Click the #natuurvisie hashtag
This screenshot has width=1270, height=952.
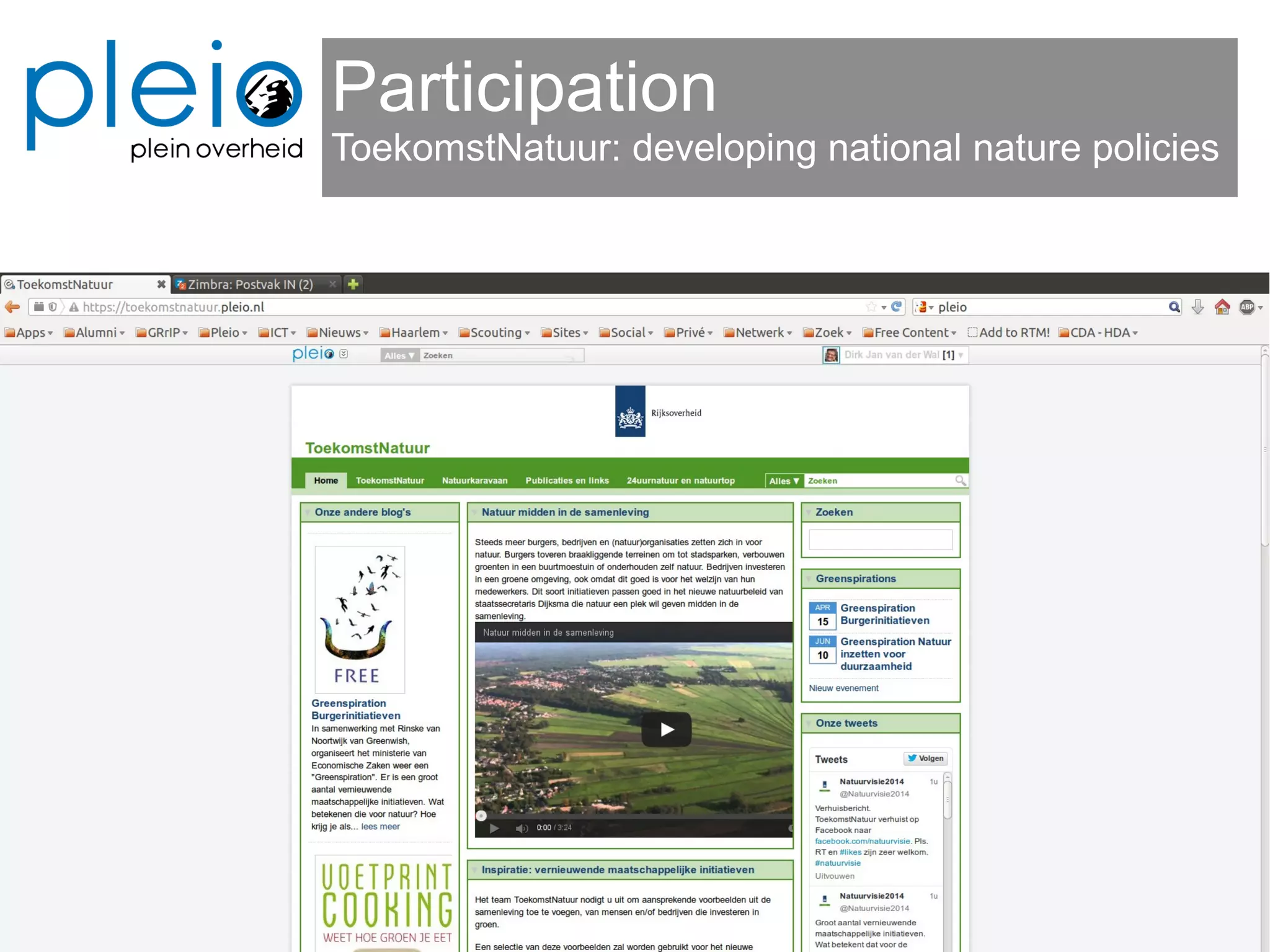tap(837, 863)
